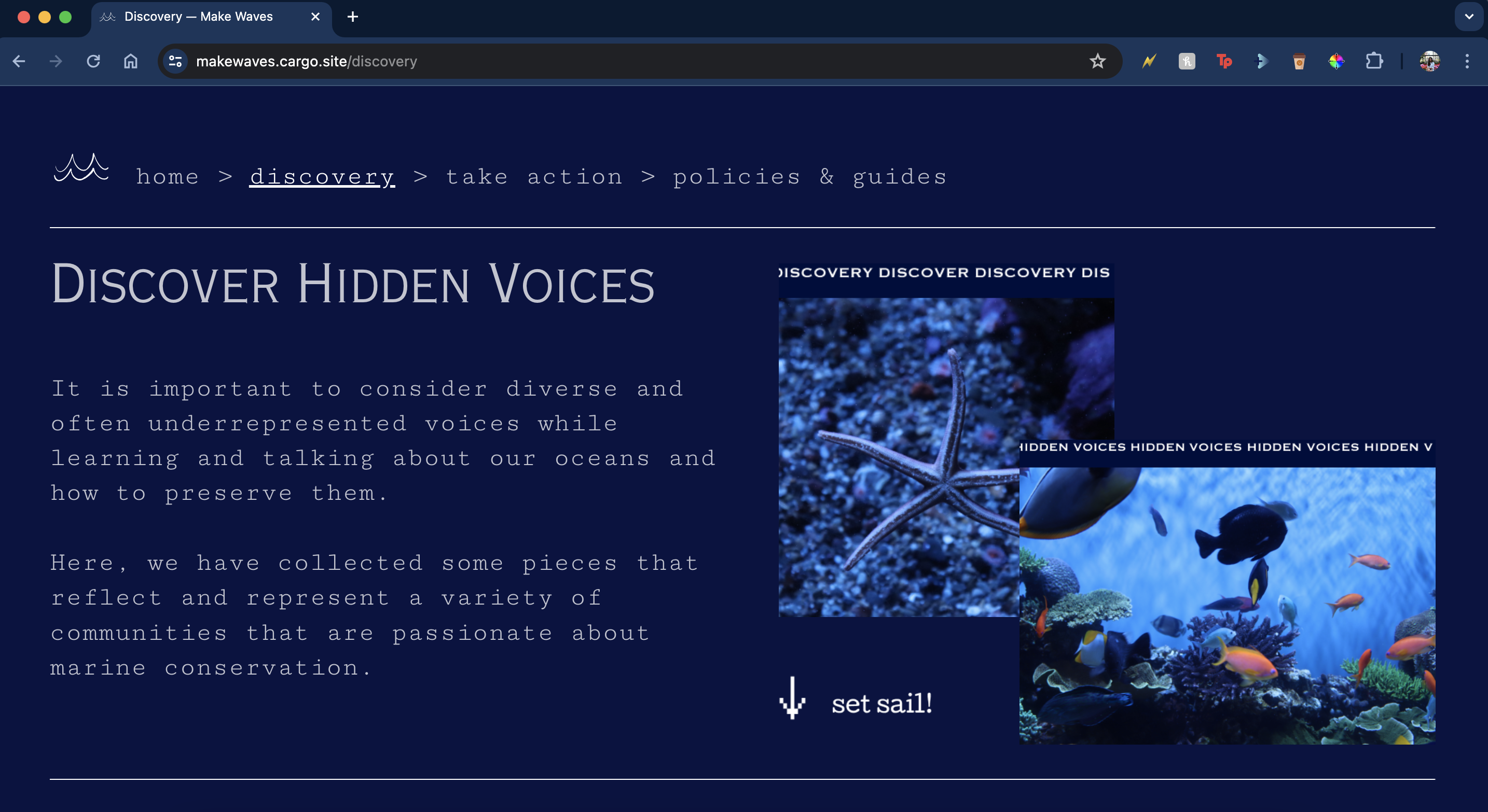Click the browser forward arrow
This screenshot has width=1488, height=812.
coord(56,61)
